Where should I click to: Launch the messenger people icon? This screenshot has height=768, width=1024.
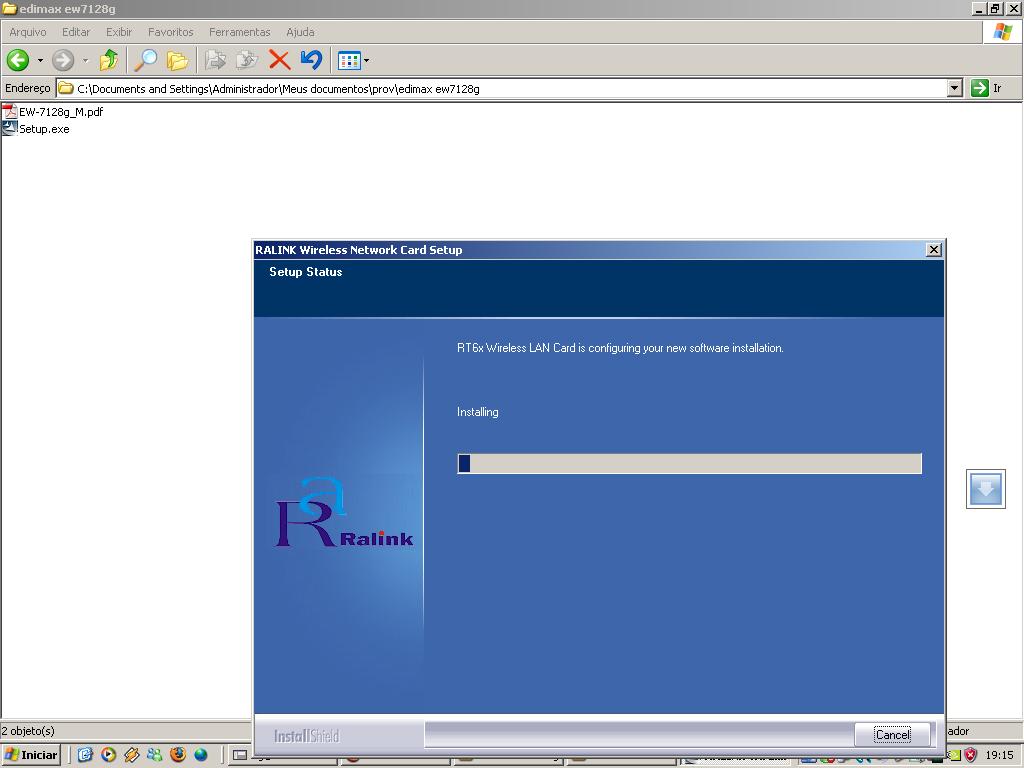pos(155,755)
